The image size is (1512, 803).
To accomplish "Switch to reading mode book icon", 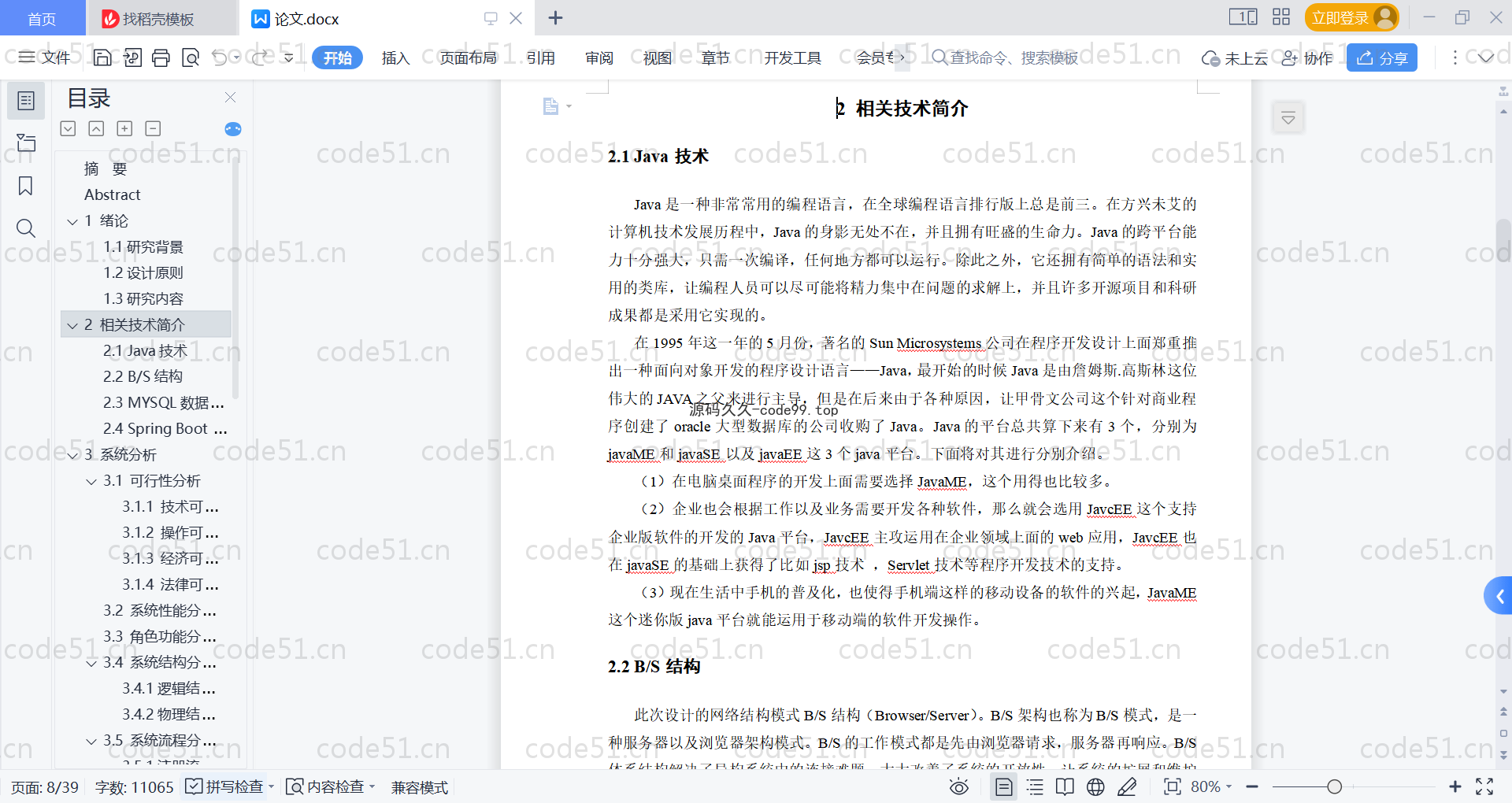I will click(1065, 786).
